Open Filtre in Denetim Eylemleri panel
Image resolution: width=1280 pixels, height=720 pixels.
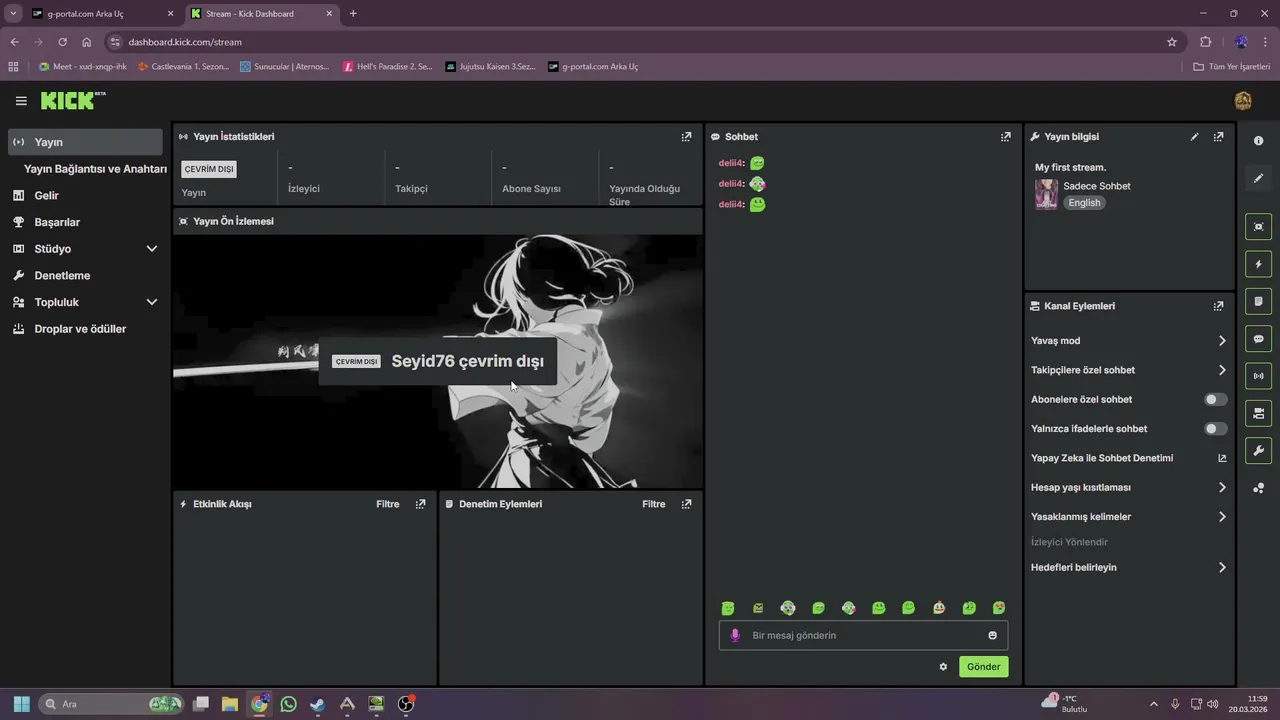tap(653, 504)
